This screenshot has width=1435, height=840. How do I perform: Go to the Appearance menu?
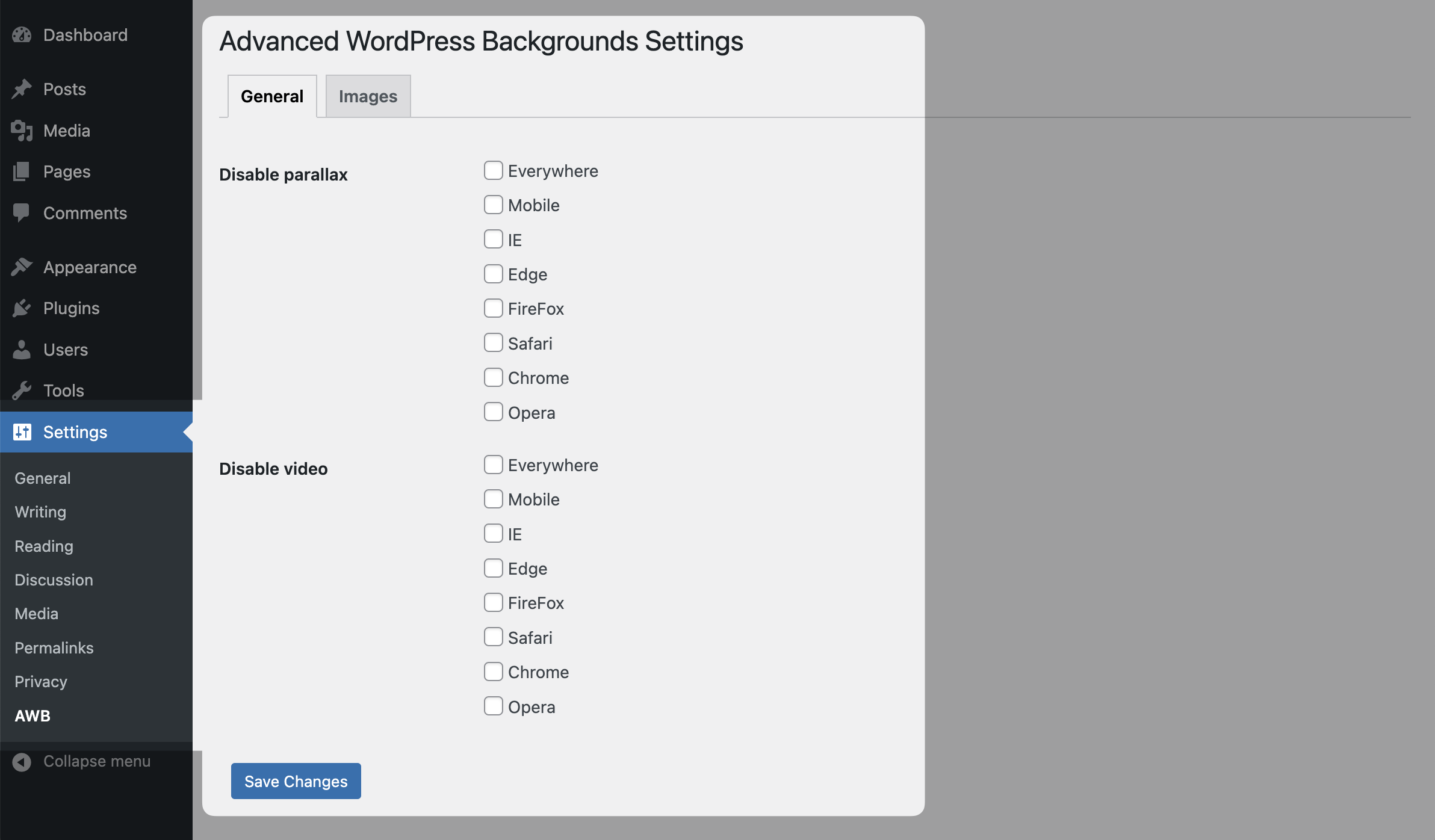(x=90, y=267)
